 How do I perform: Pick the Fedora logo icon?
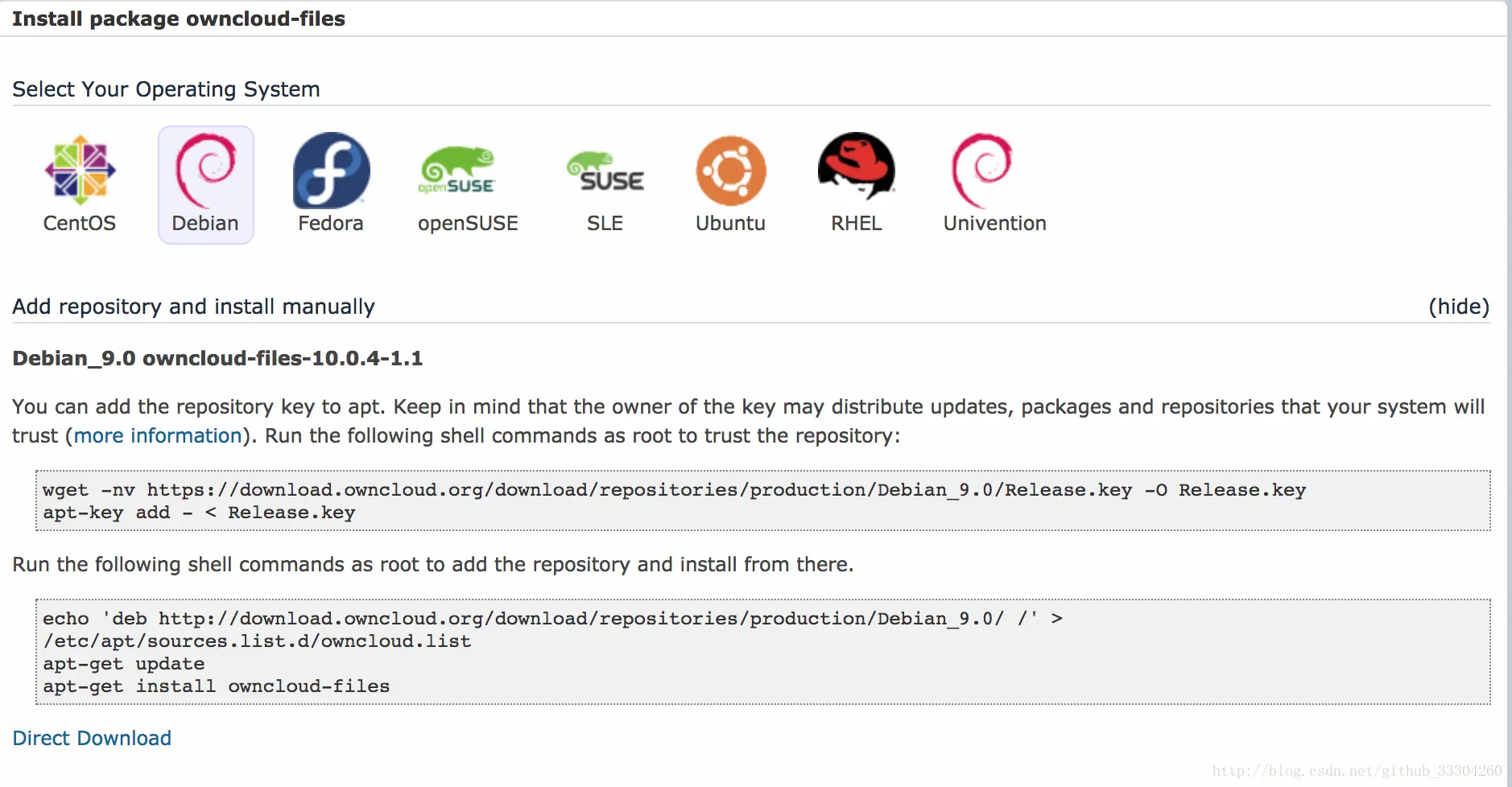[x=331, y=171]
